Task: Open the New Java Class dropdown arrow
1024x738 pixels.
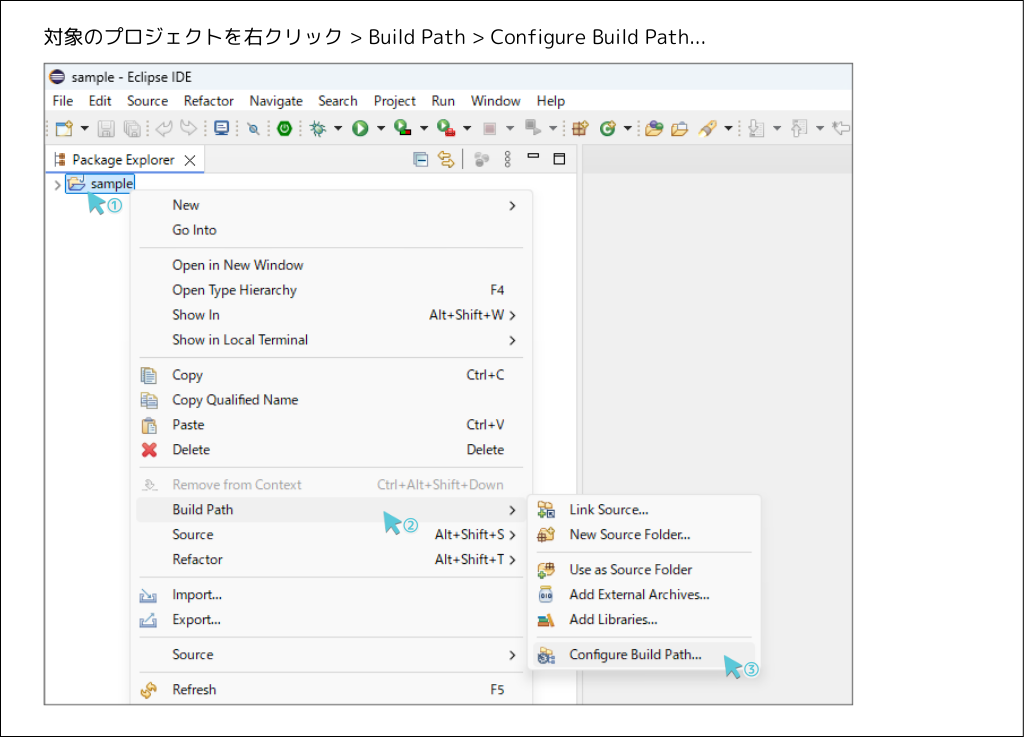Action: click(628, 129)
